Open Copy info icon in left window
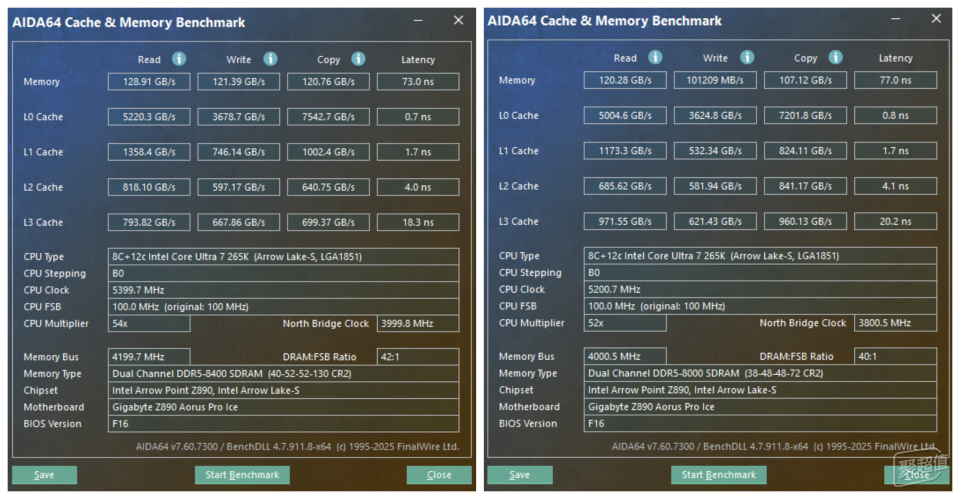960x499 pixels. pyautogui.click(x=358, y=59)
